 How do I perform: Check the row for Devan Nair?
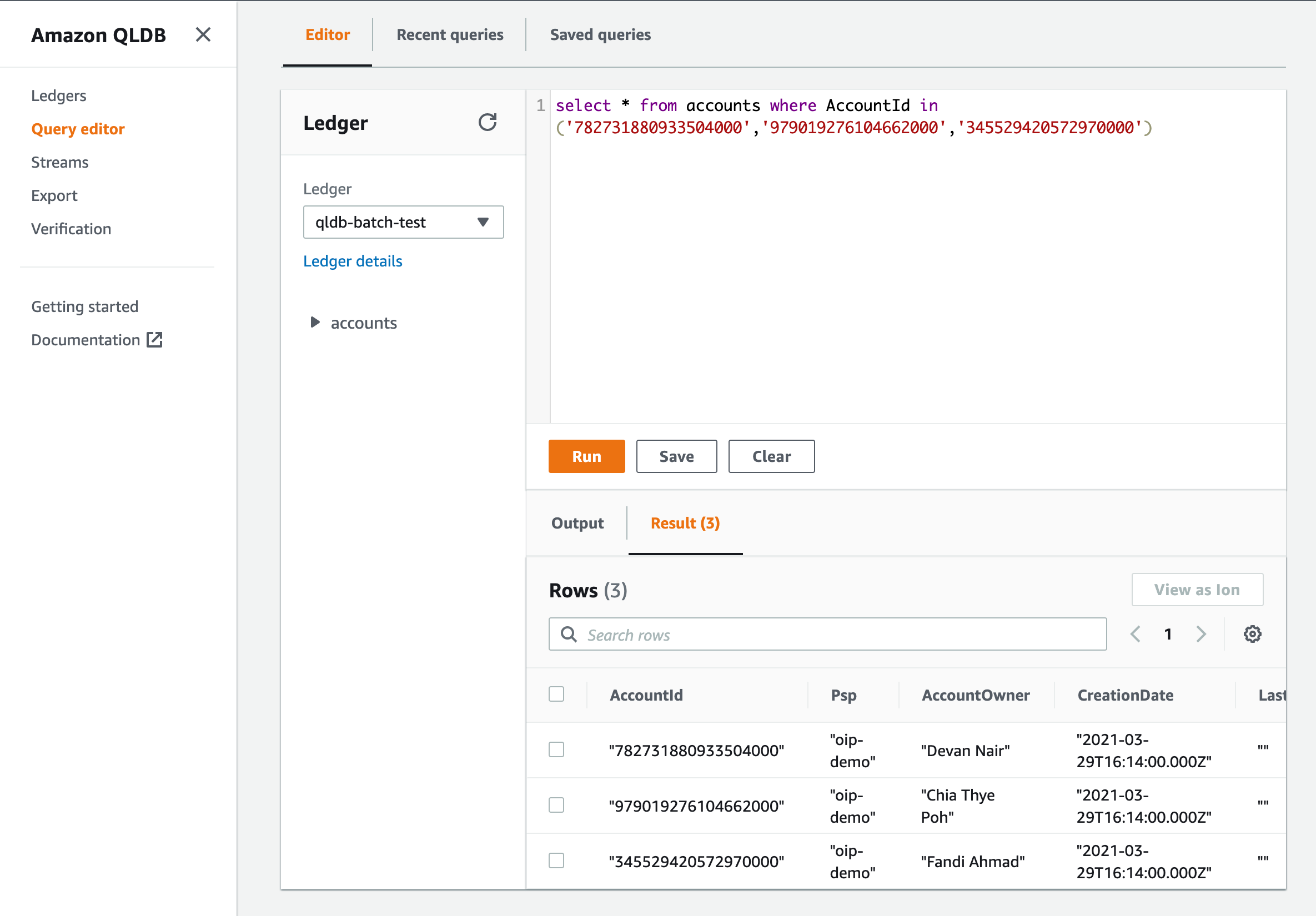(556, 750)
